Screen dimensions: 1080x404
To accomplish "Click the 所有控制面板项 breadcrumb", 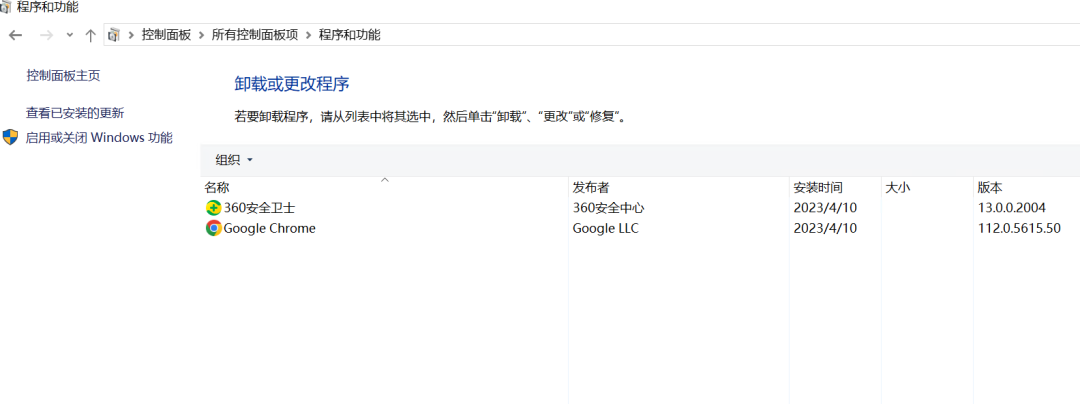I will click(x=255, y=35).
